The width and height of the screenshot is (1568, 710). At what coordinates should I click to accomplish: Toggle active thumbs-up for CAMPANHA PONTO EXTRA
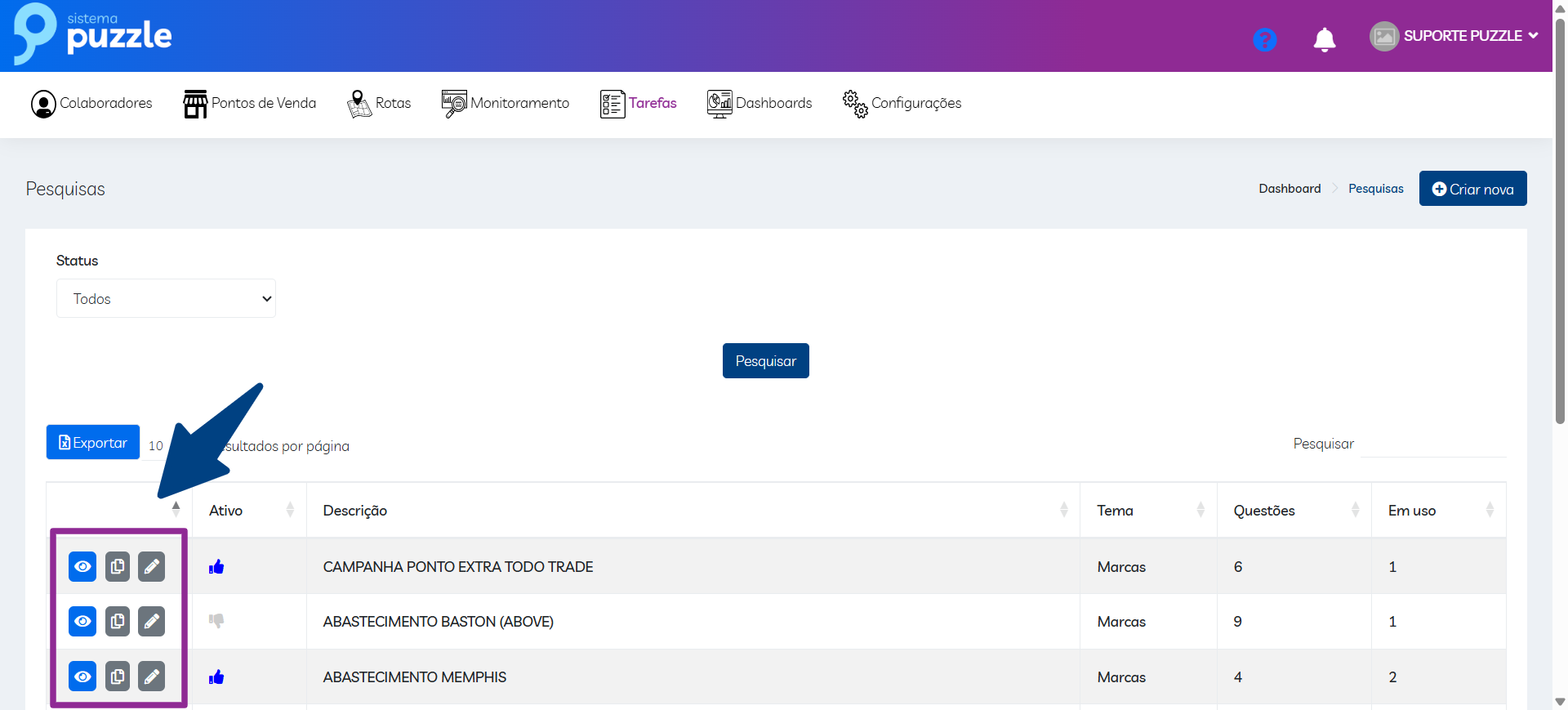(216, 567)
